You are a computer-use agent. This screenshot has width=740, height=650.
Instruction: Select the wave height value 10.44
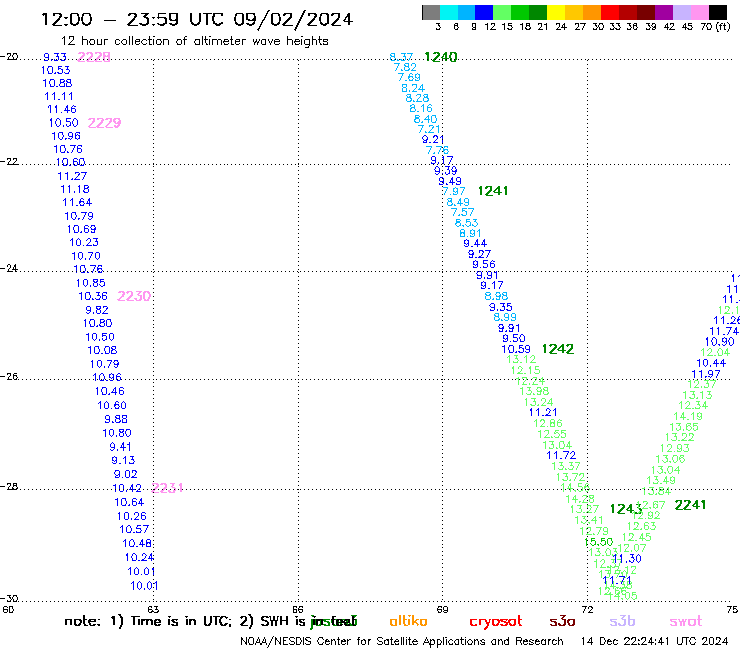point(711,363)
